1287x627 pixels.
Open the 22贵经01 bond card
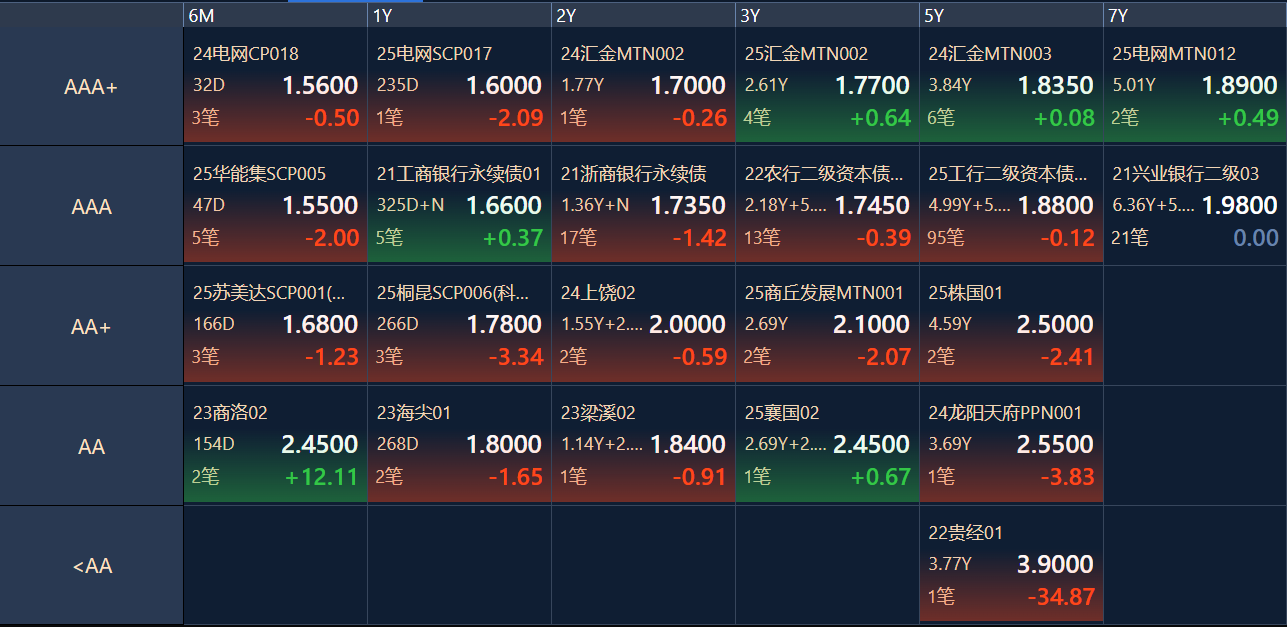1011,564
